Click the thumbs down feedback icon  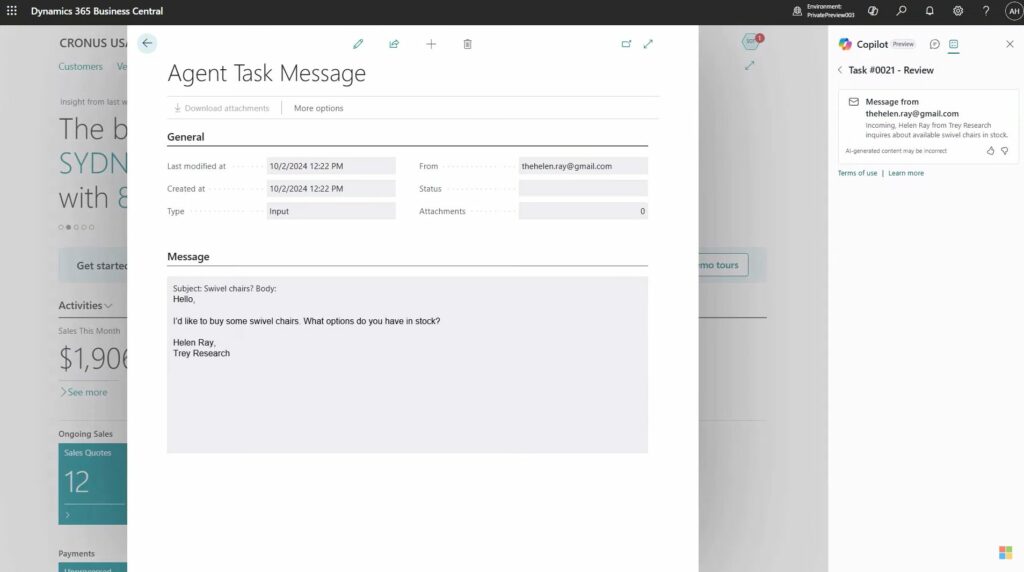1004,151
